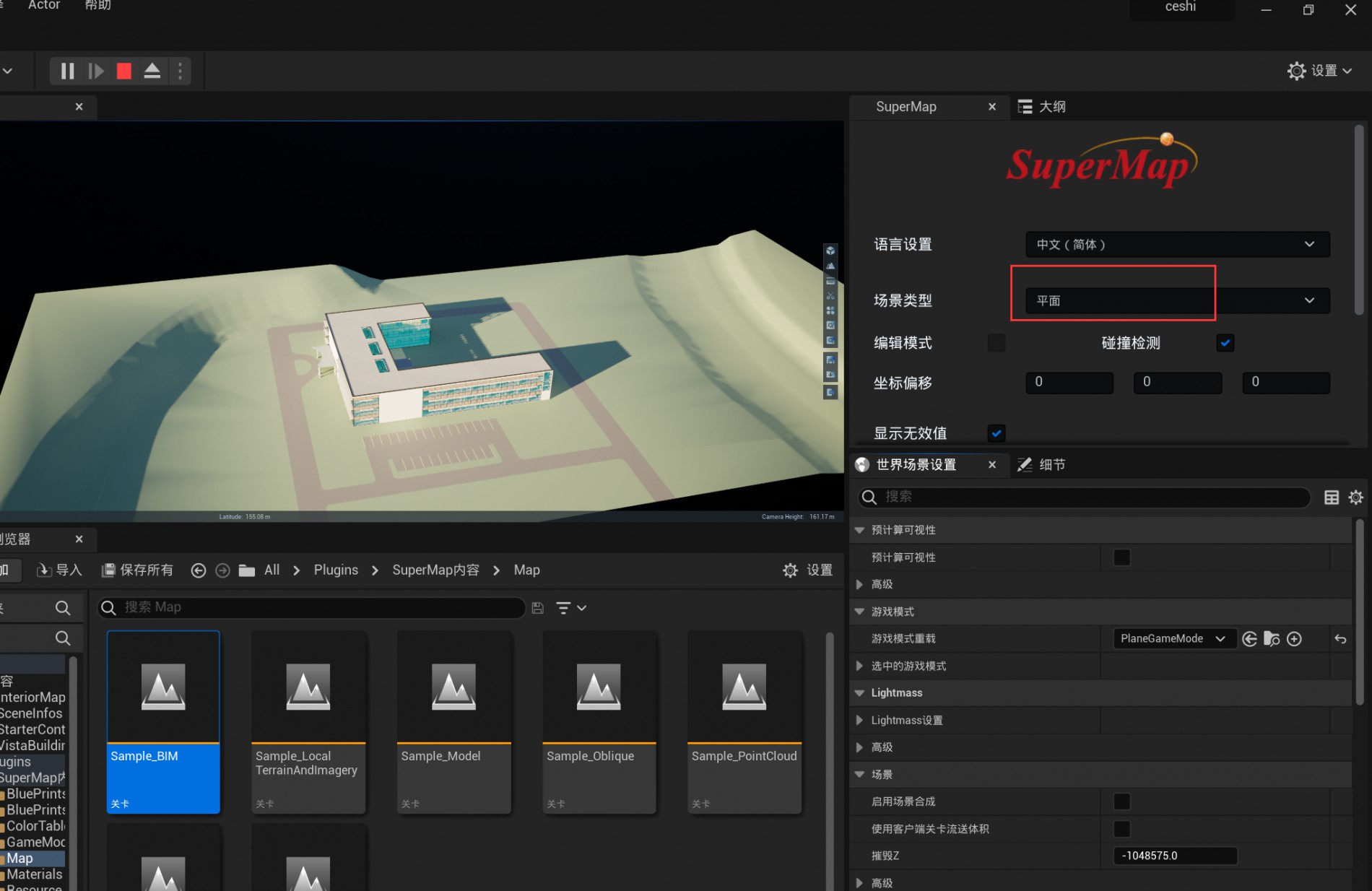Toggle the 使用客户端关卡流送体积 checkbox
The width and height of the screenshot is (1372, 891).
click(1122, 829)
